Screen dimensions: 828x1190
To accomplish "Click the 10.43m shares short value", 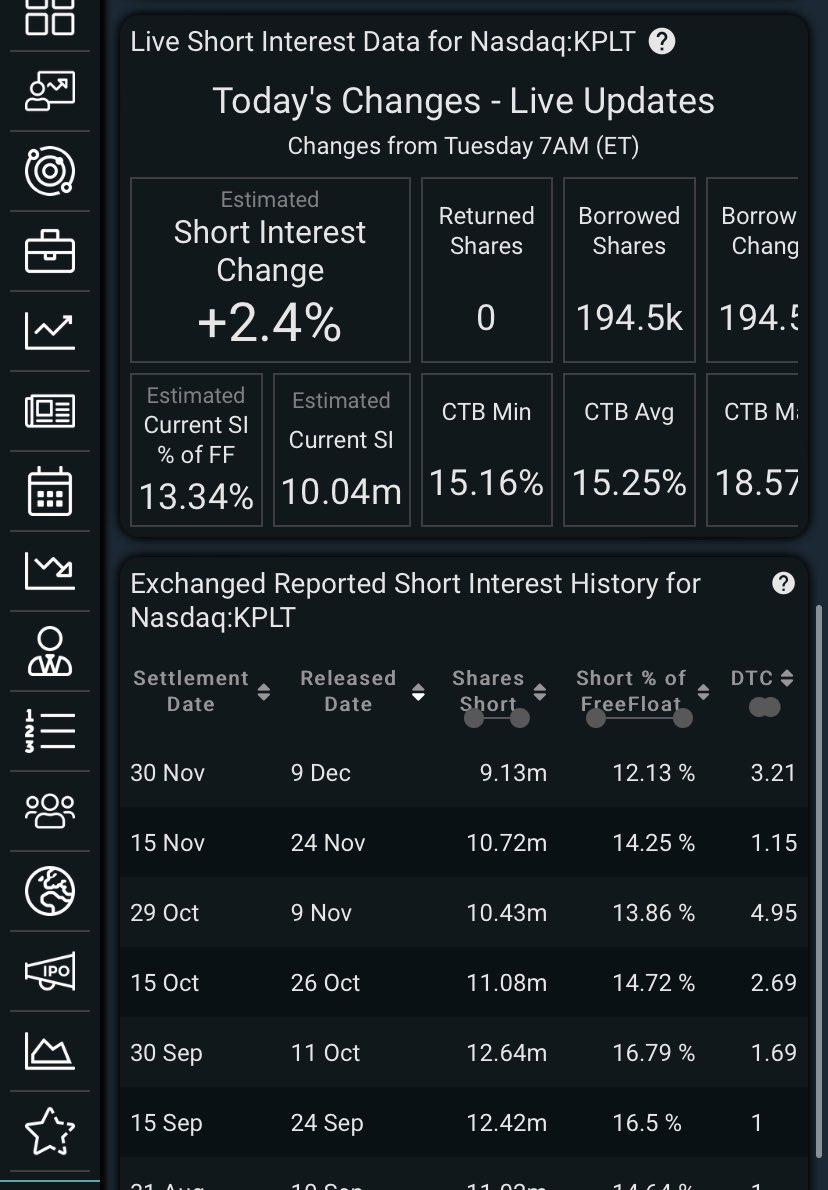I will click(x=507, y=912).
